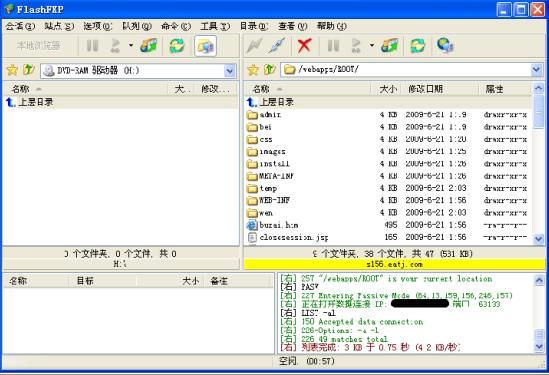549x375 pixels.
Task: Open the right transfer dropdown arrow
Action: point(372,45)
